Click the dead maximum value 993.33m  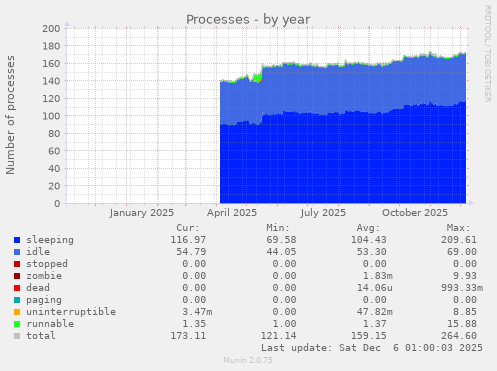coord(462,288)
